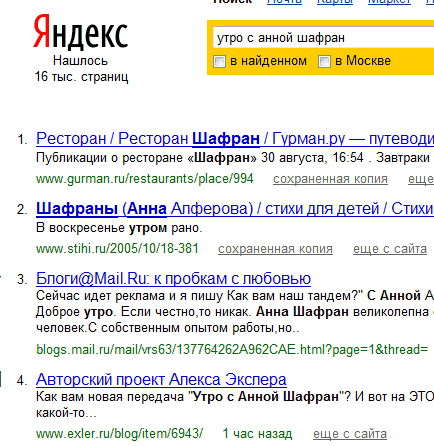
Task: Open сохраненная копия for stihi.ru result
Action: [275, 249]
